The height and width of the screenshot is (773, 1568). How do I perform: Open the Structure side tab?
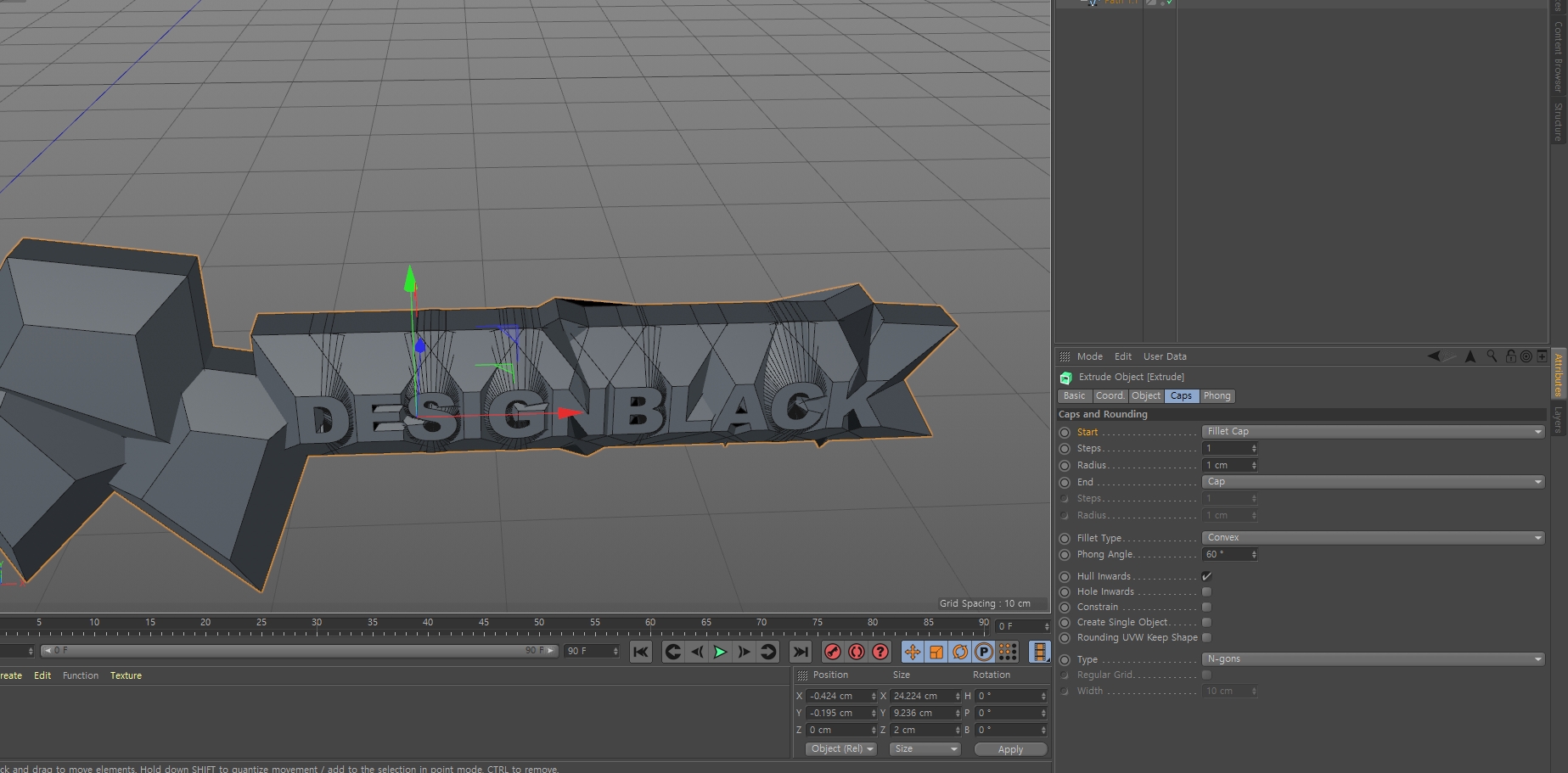pyautogui.click(x=1559, y=121)
